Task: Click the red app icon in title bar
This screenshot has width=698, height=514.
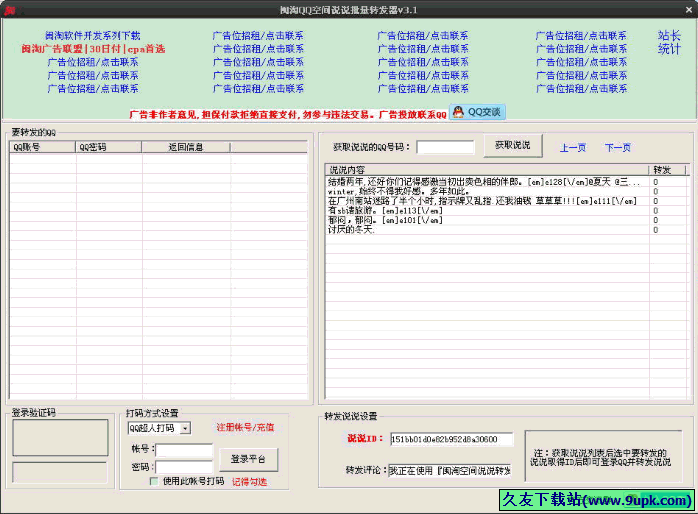Action: [x=9, y=9]
